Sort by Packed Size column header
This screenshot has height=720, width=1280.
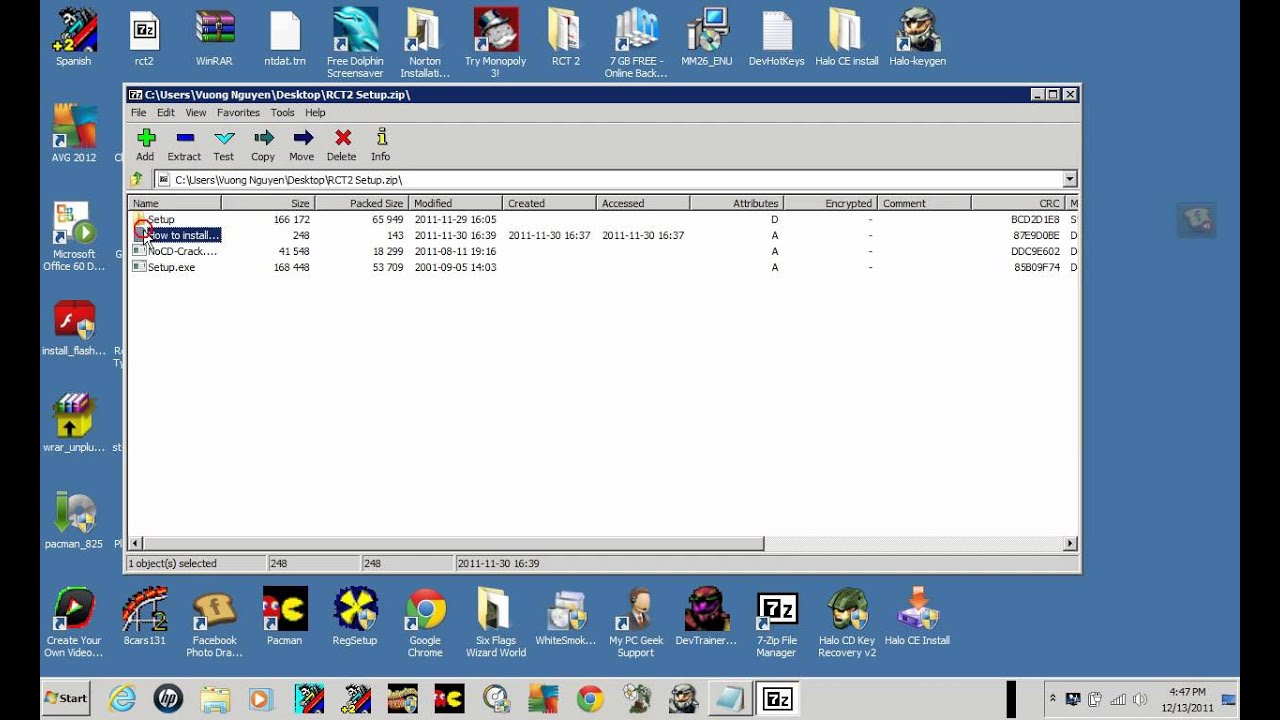362,203
